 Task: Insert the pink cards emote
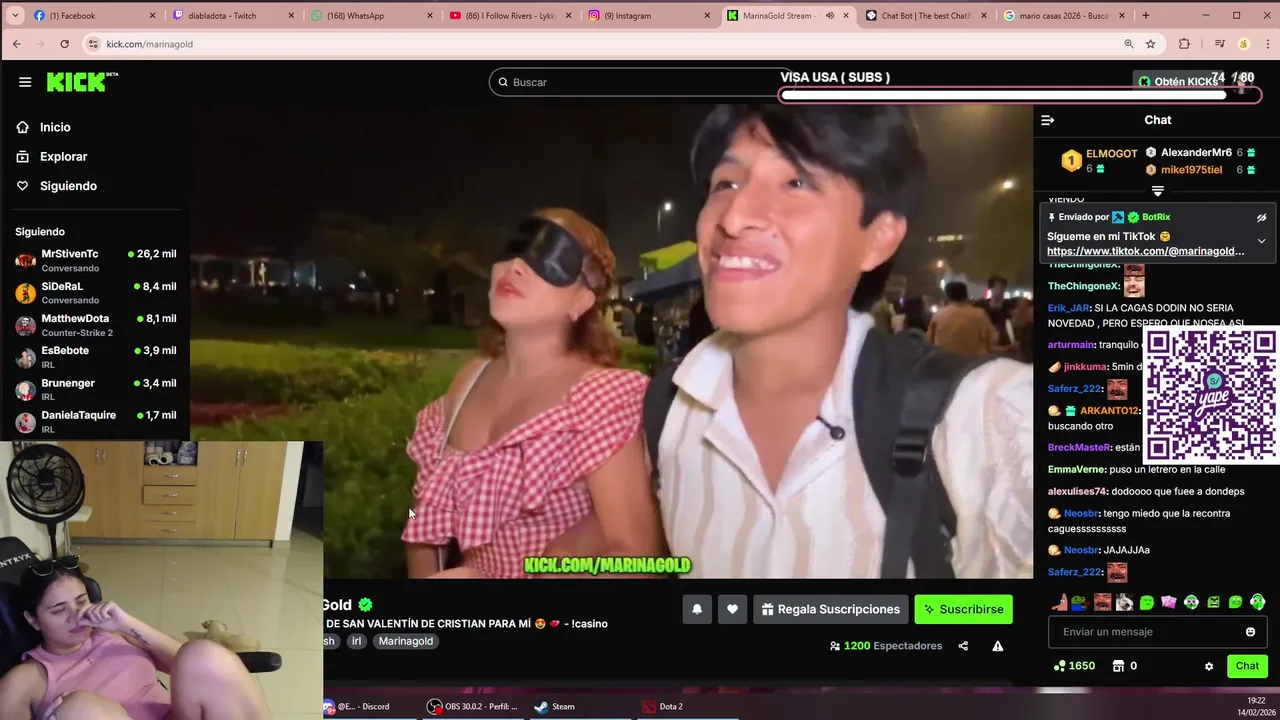point(1169,602)
